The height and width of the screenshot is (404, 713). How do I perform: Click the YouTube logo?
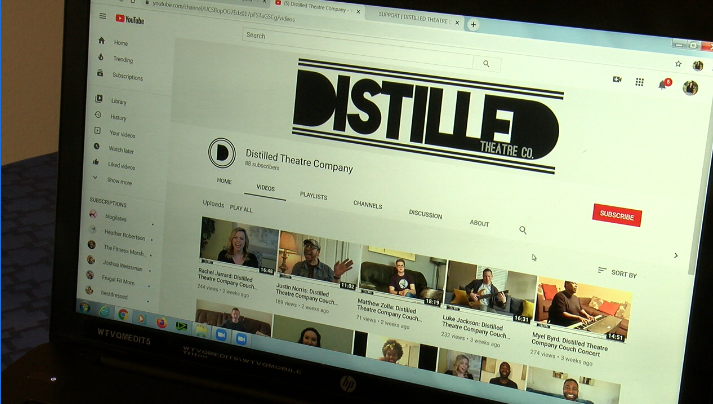(130, 19)
